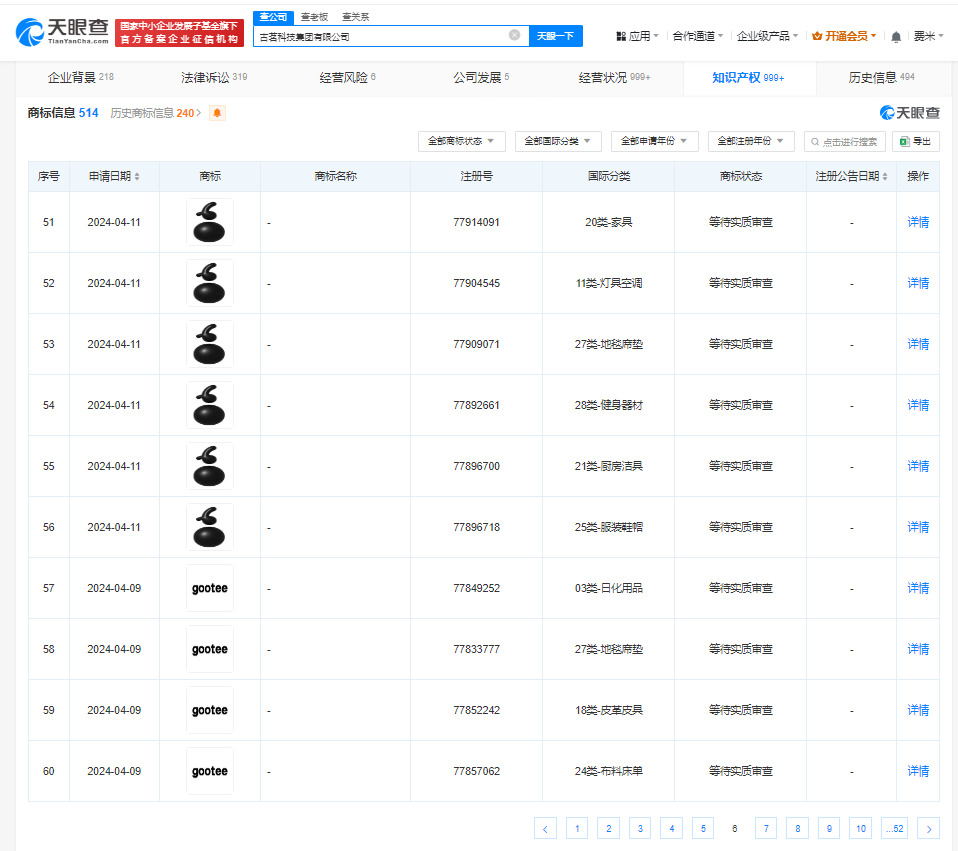This screenshot has height=851, width=958.
Task: Open 详情 link for row 51
Action: (x=917, y=222)
